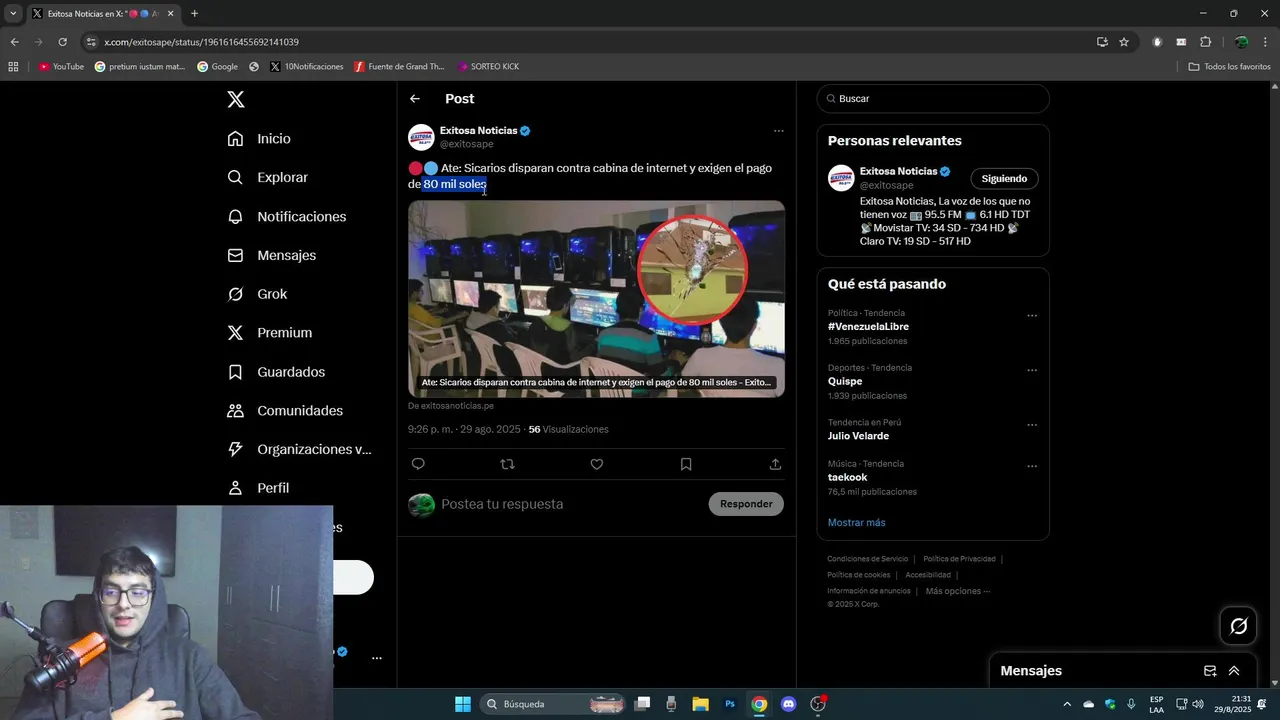Click Exitosa Noticias author name in post

point(479,131)
